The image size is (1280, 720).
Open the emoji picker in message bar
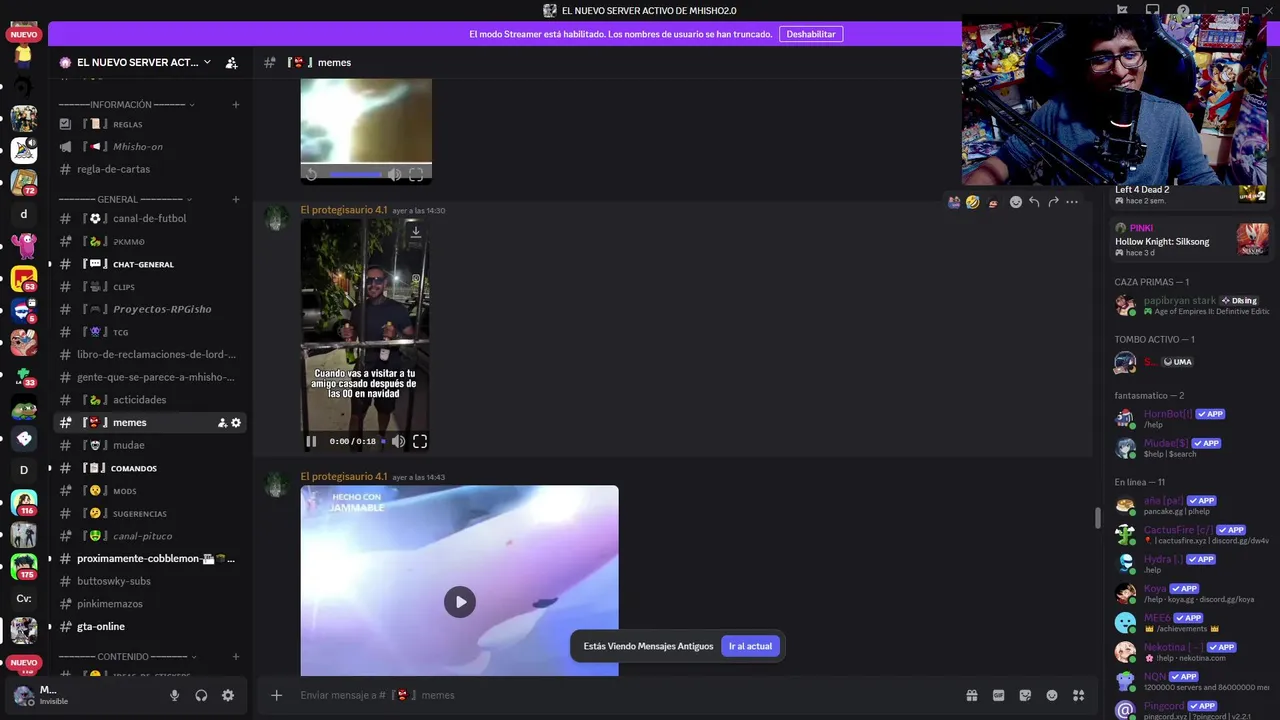pyautogui.click(x=1052, y=695)
